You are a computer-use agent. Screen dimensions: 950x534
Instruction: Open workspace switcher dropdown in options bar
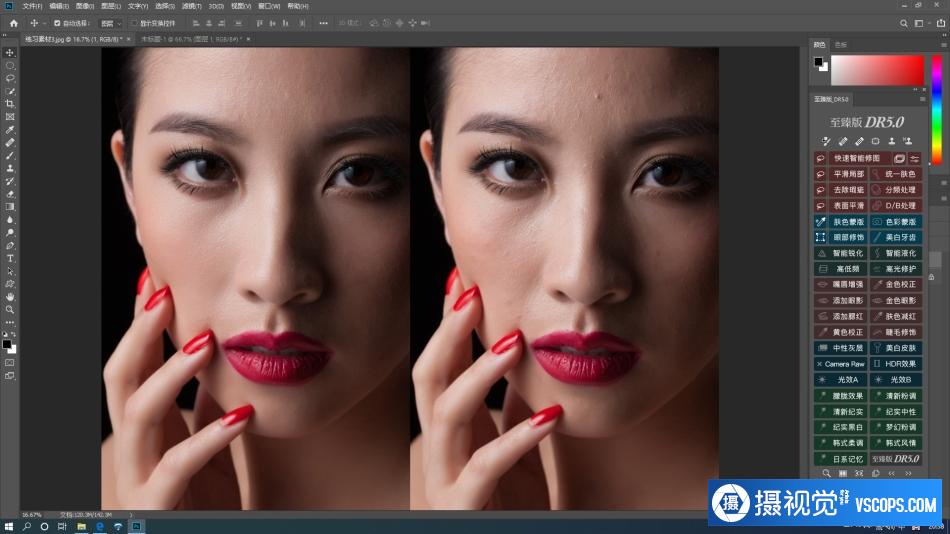921,23
